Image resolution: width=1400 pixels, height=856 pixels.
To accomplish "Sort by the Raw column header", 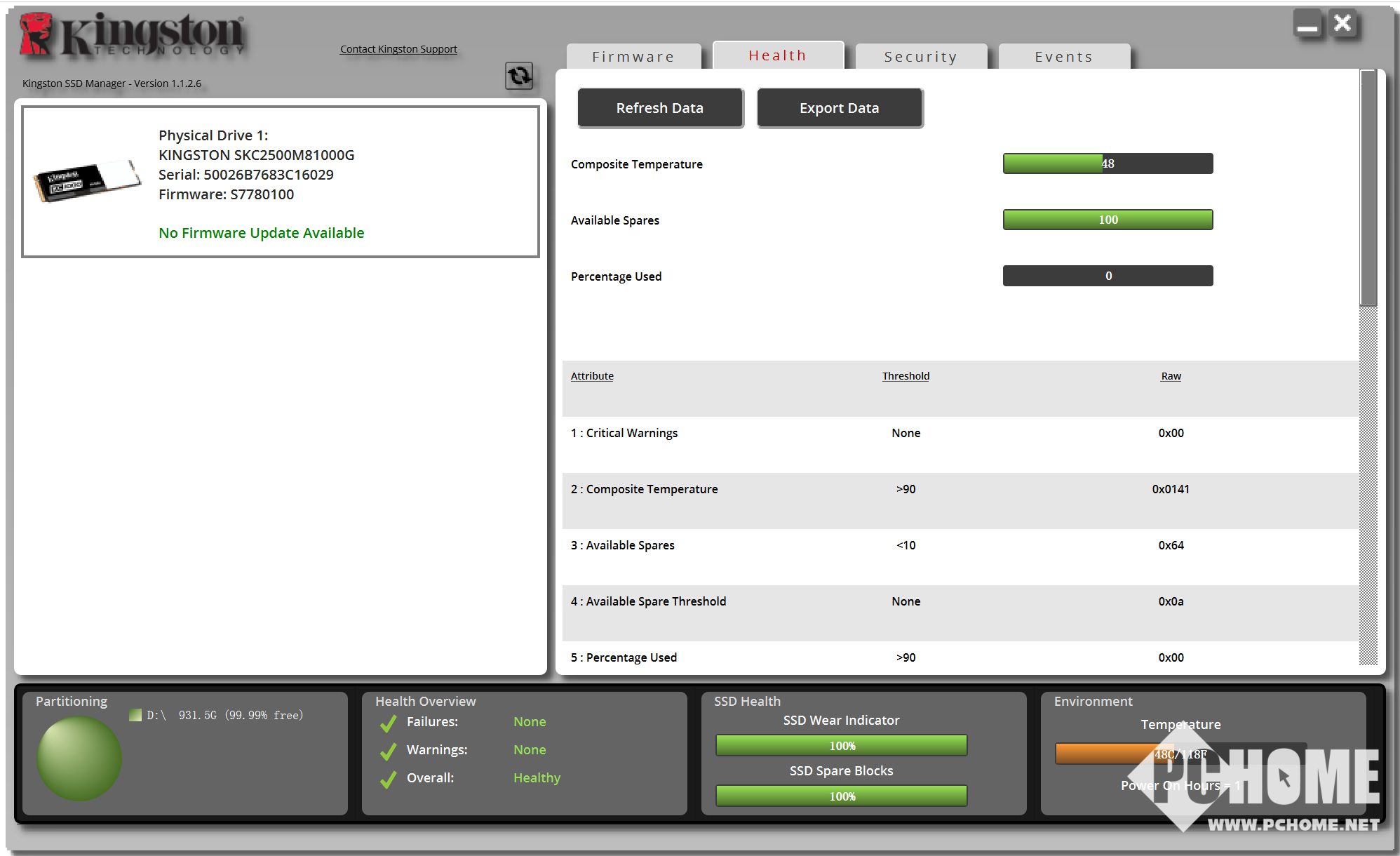I will 1171,376.
